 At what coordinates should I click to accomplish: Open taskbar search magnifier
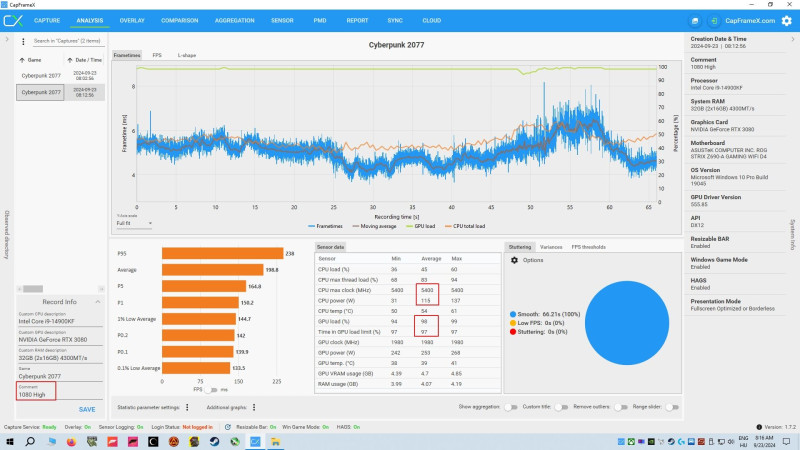[x=30, y=441]
